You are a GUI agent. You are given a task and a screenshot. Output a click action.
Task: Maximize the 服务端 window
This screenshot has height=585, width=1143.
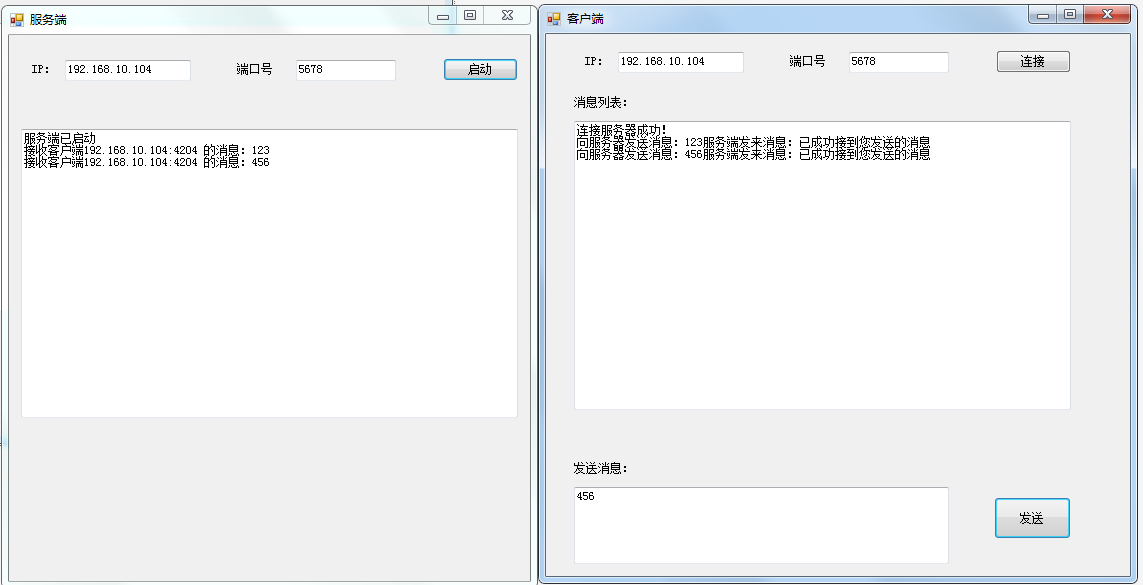(470, 15)
